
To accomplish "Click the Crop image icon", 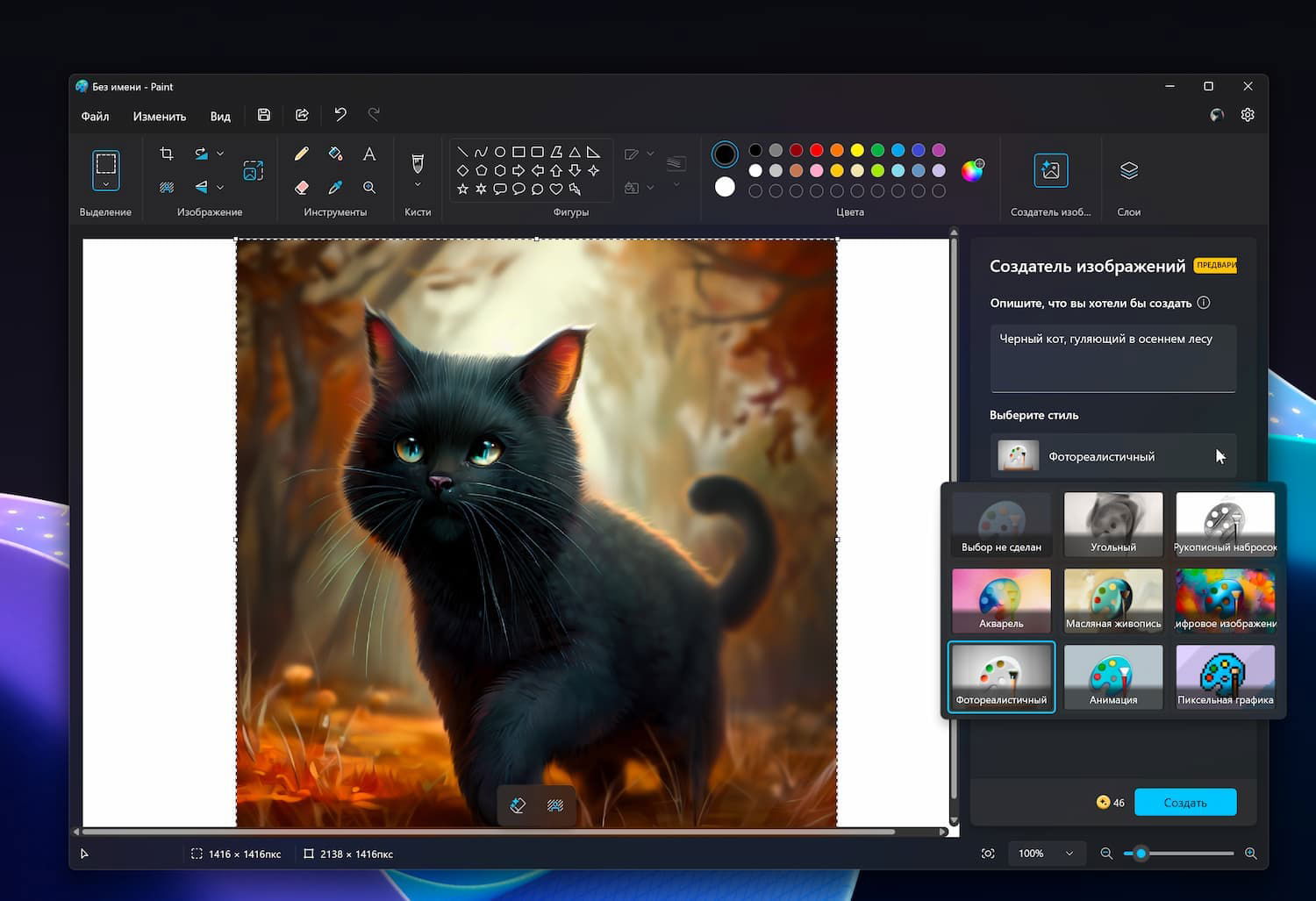I will [167, 154].
